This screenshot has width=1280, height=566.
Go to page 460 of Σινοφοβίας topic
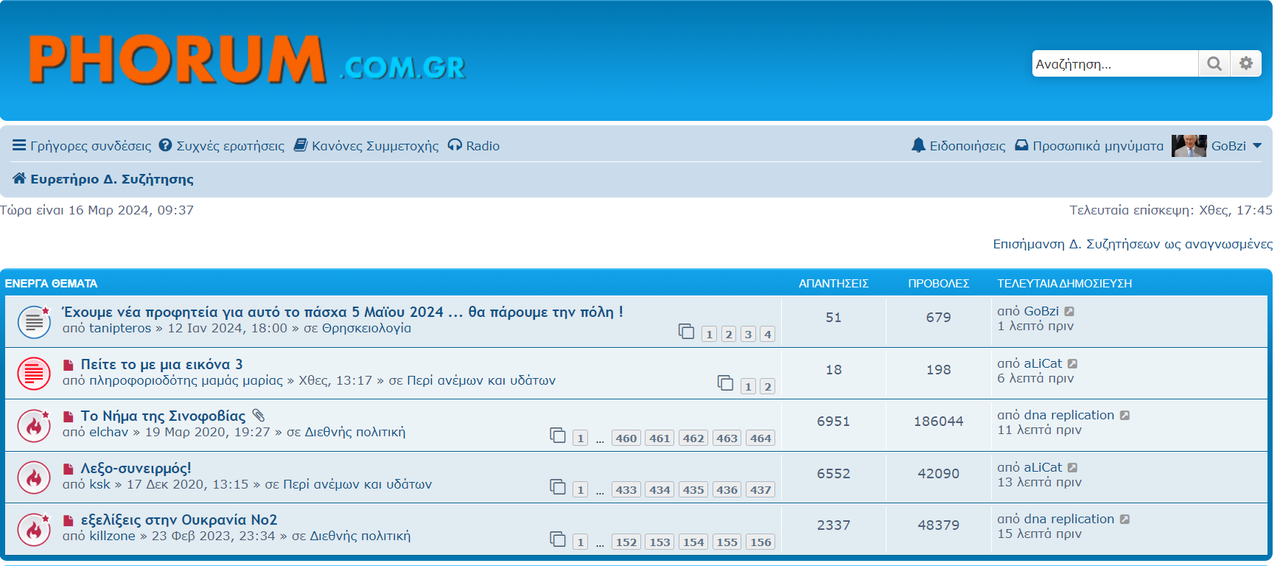(x=627, y=438)
